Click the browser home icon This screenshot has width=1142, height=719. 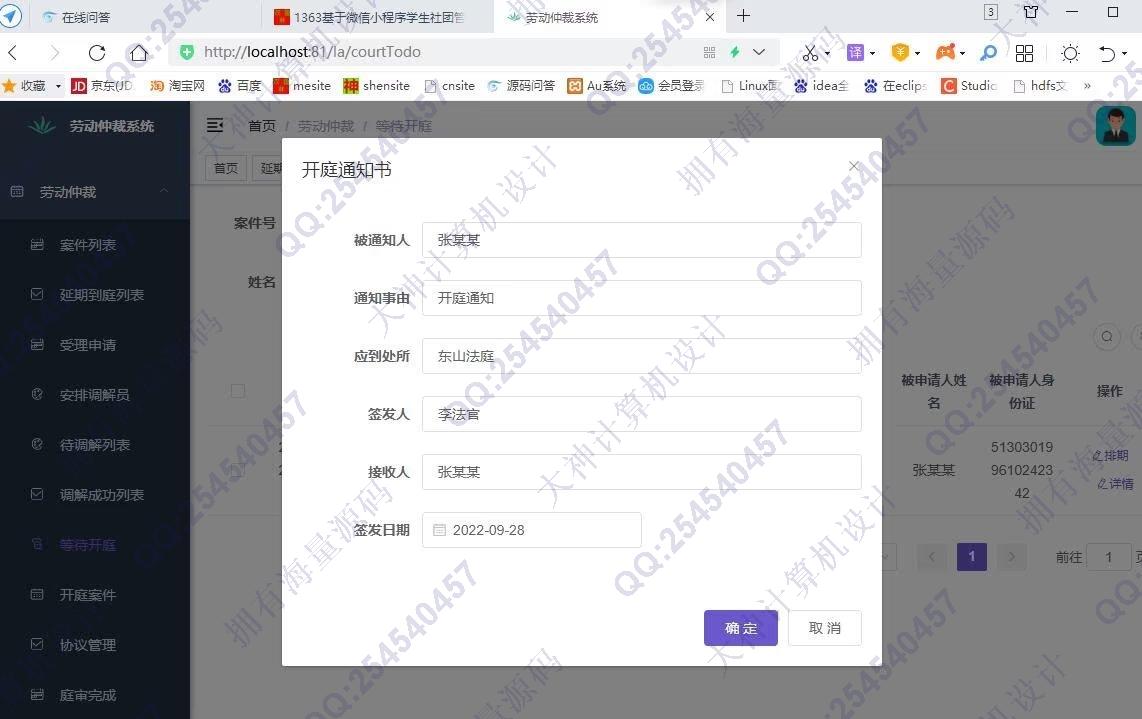coord(139,53)
